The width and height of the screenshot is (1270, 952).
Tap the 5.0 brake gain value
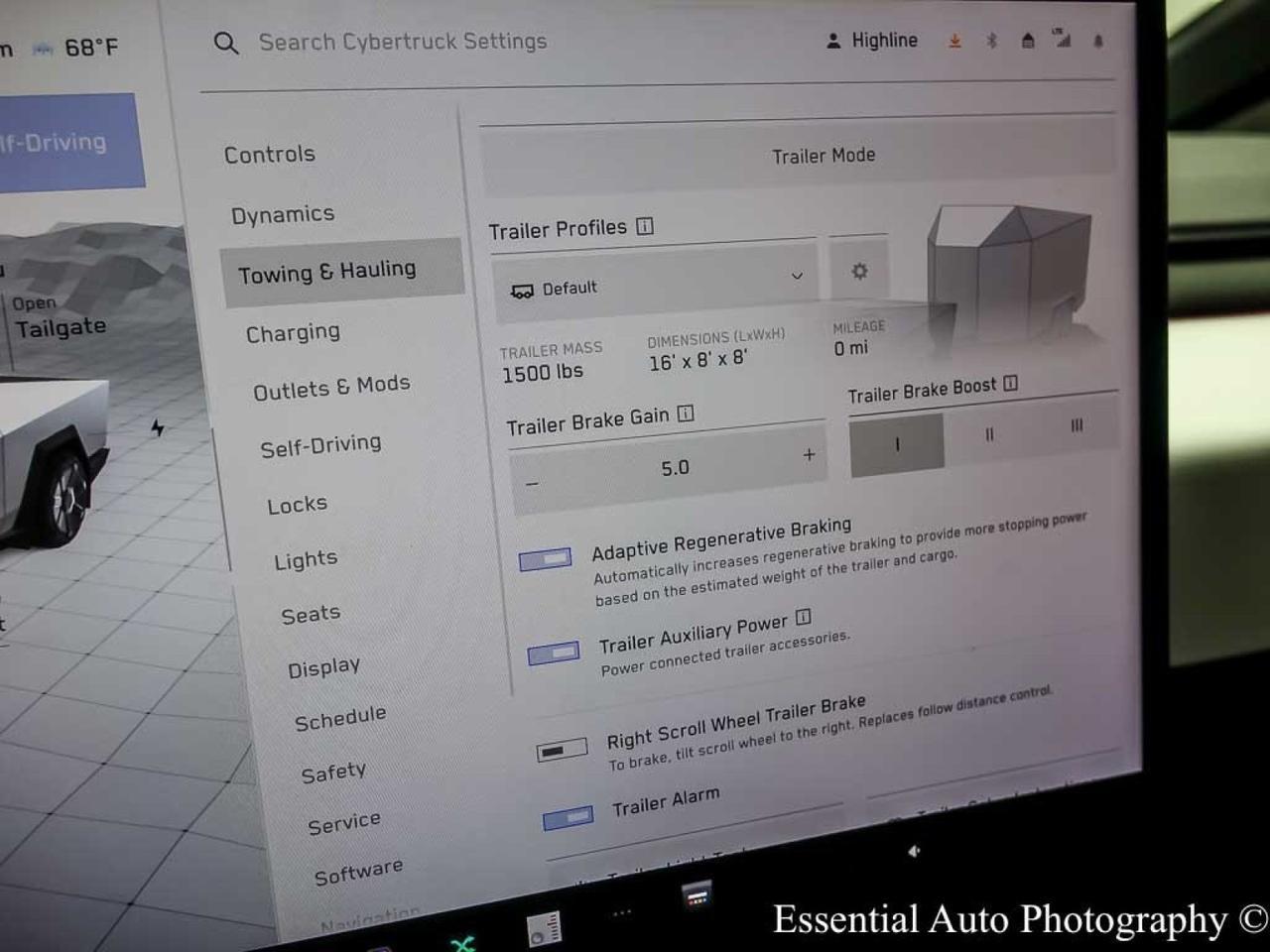pyautogui.click(x=675, y=468)
